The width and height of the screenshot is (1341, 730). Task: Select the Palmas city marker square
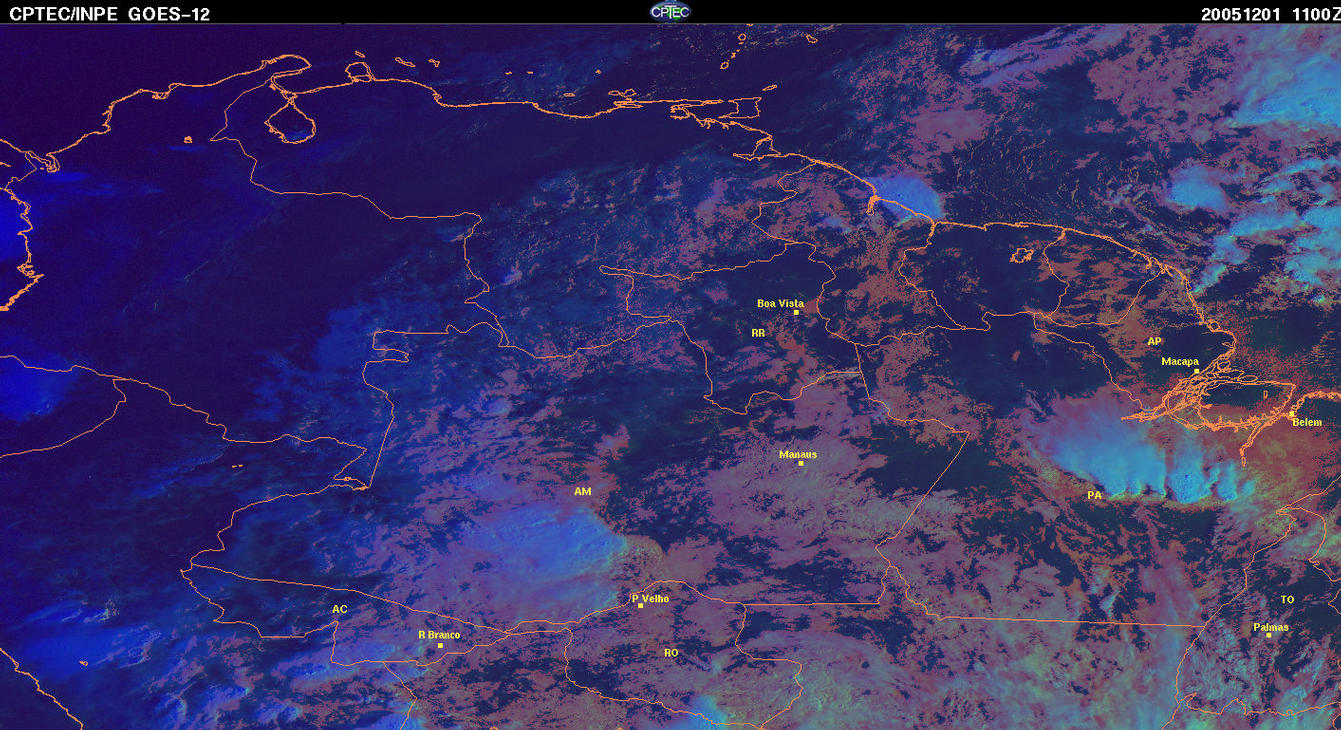1268,635
